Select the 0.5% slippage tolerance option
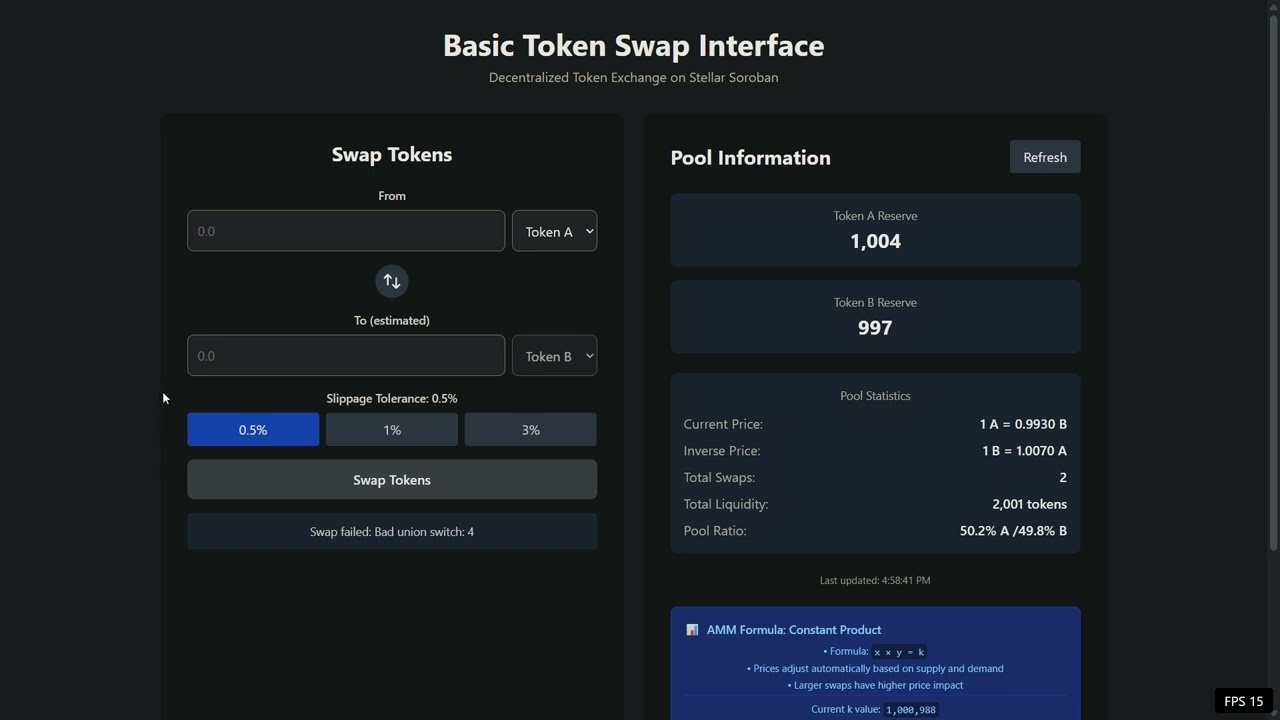This screenshot has height=720, width=1280. [253, 430]
